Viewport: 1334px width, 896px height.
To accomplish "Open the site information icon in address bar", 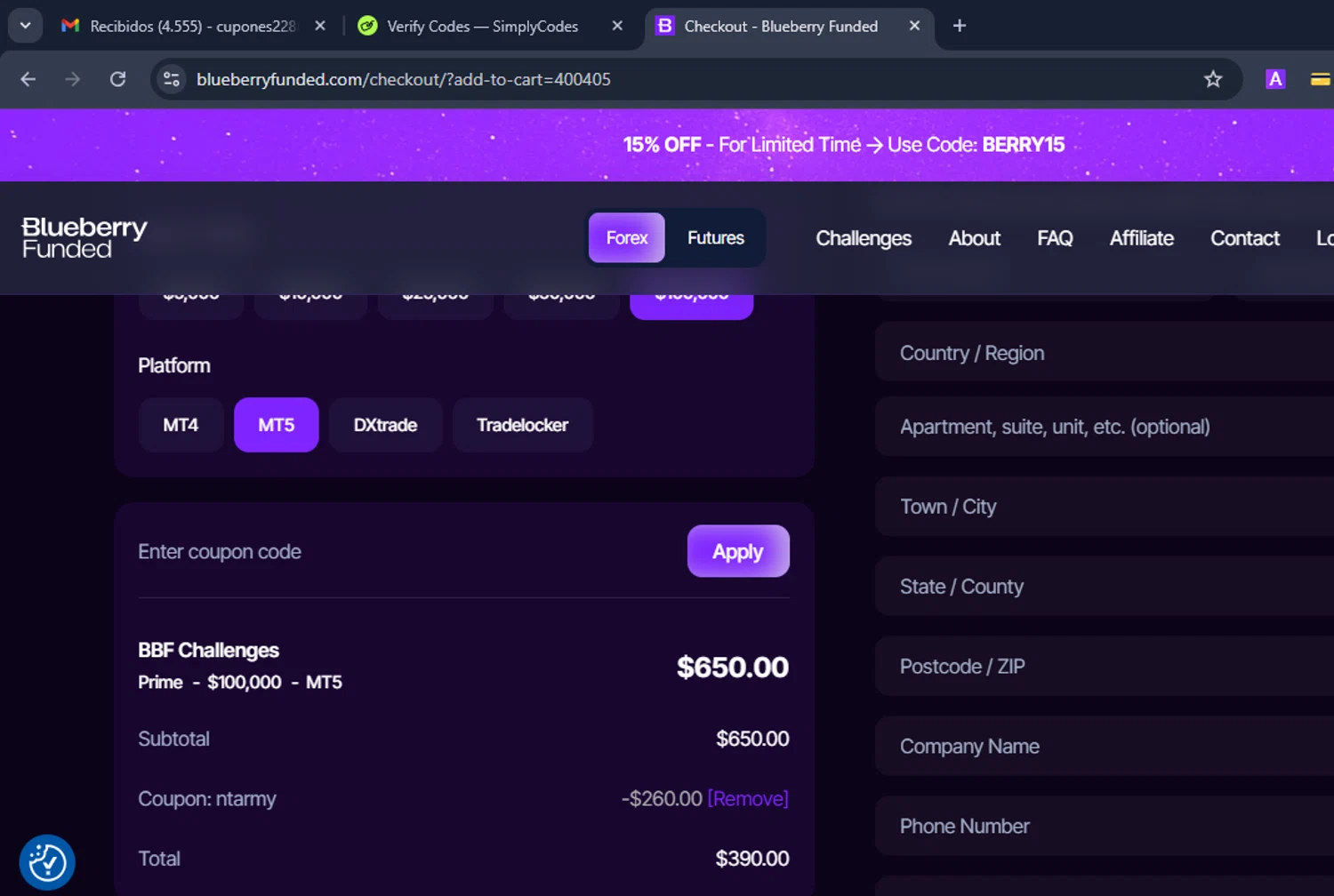I will (171, 79).
